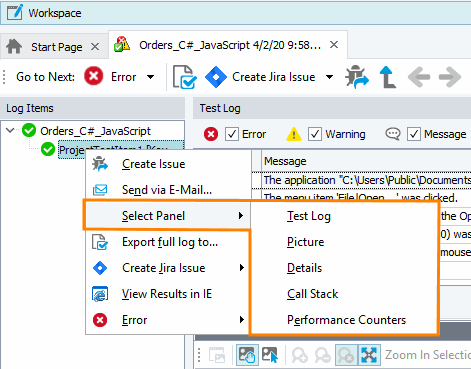The image size is (471, 369).
Task: Expand the Create Jira Issue toolbar dropdown arrow
Action: 329,77
